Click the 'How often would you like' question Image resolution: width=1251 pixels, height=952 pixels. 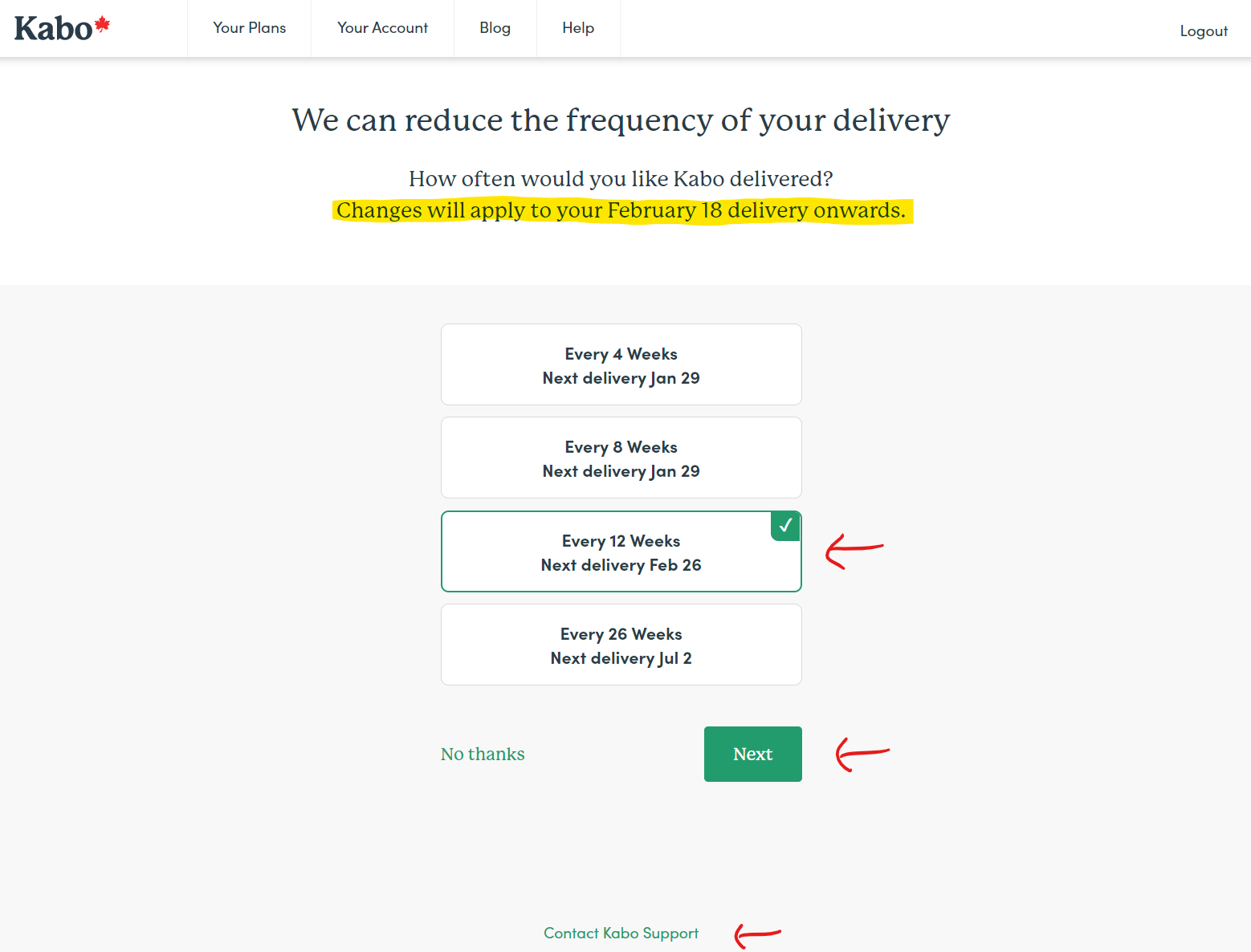tap(621, 178)
